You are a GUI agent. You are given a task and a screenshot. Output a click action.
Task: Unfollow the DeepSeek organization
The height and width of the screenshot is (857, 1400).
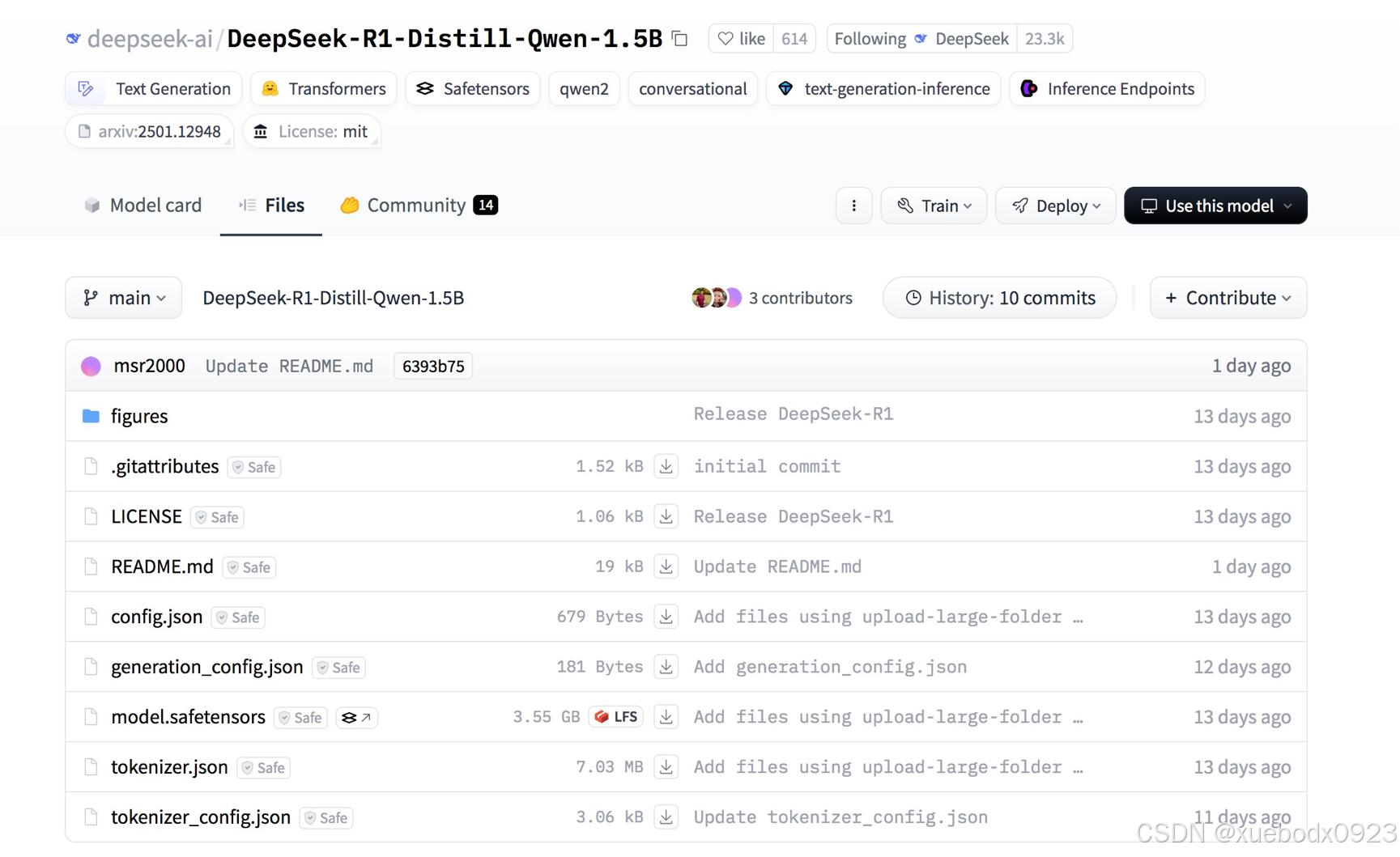pos(921,38)
